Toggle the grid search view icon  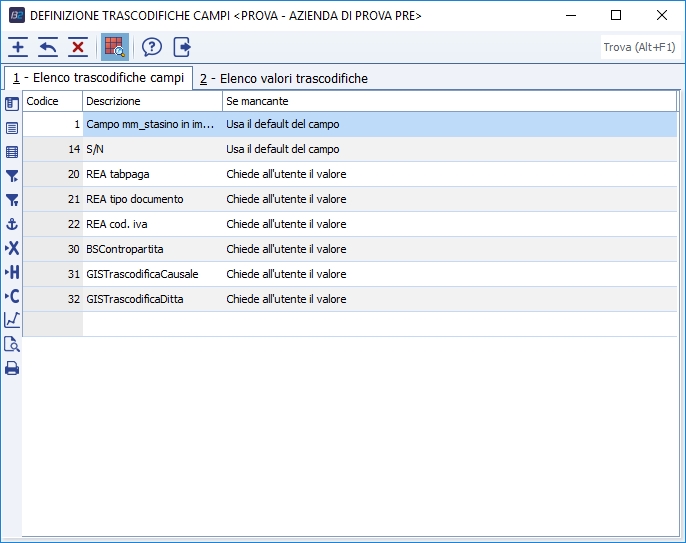tap(114, 47)
